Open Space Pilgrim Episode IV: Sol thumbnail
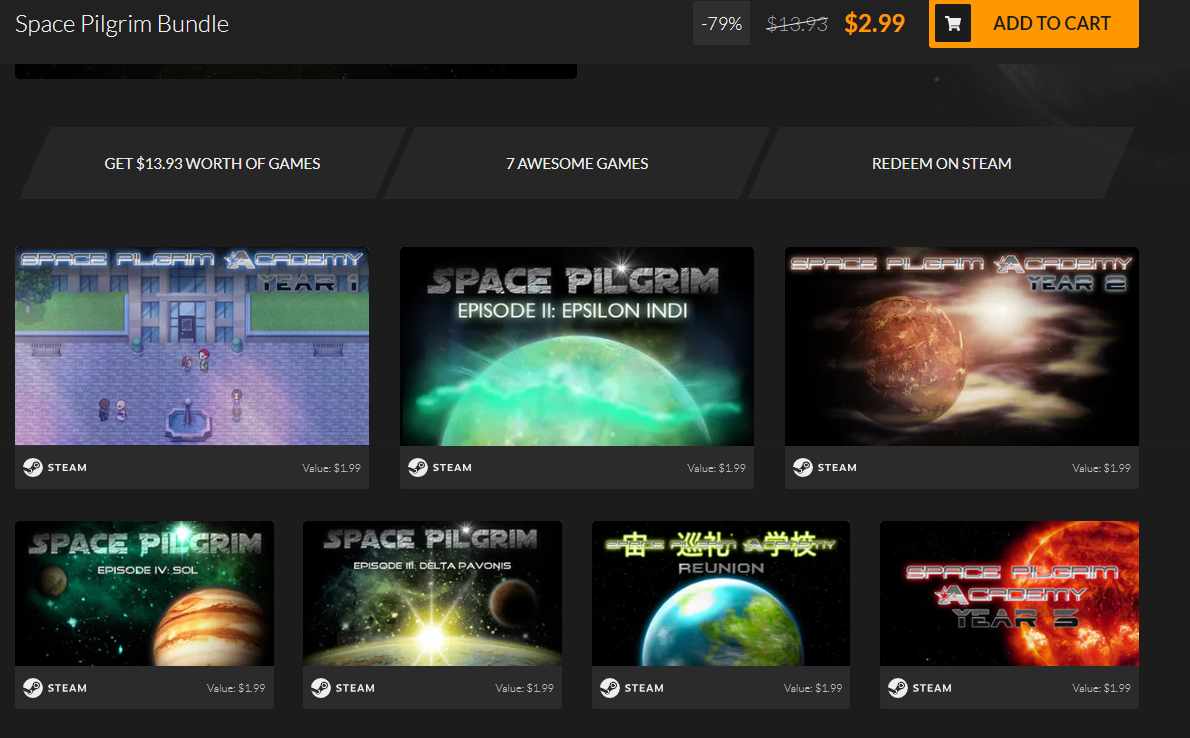This screenshot has width=1190, height=738. coord(144,594)
